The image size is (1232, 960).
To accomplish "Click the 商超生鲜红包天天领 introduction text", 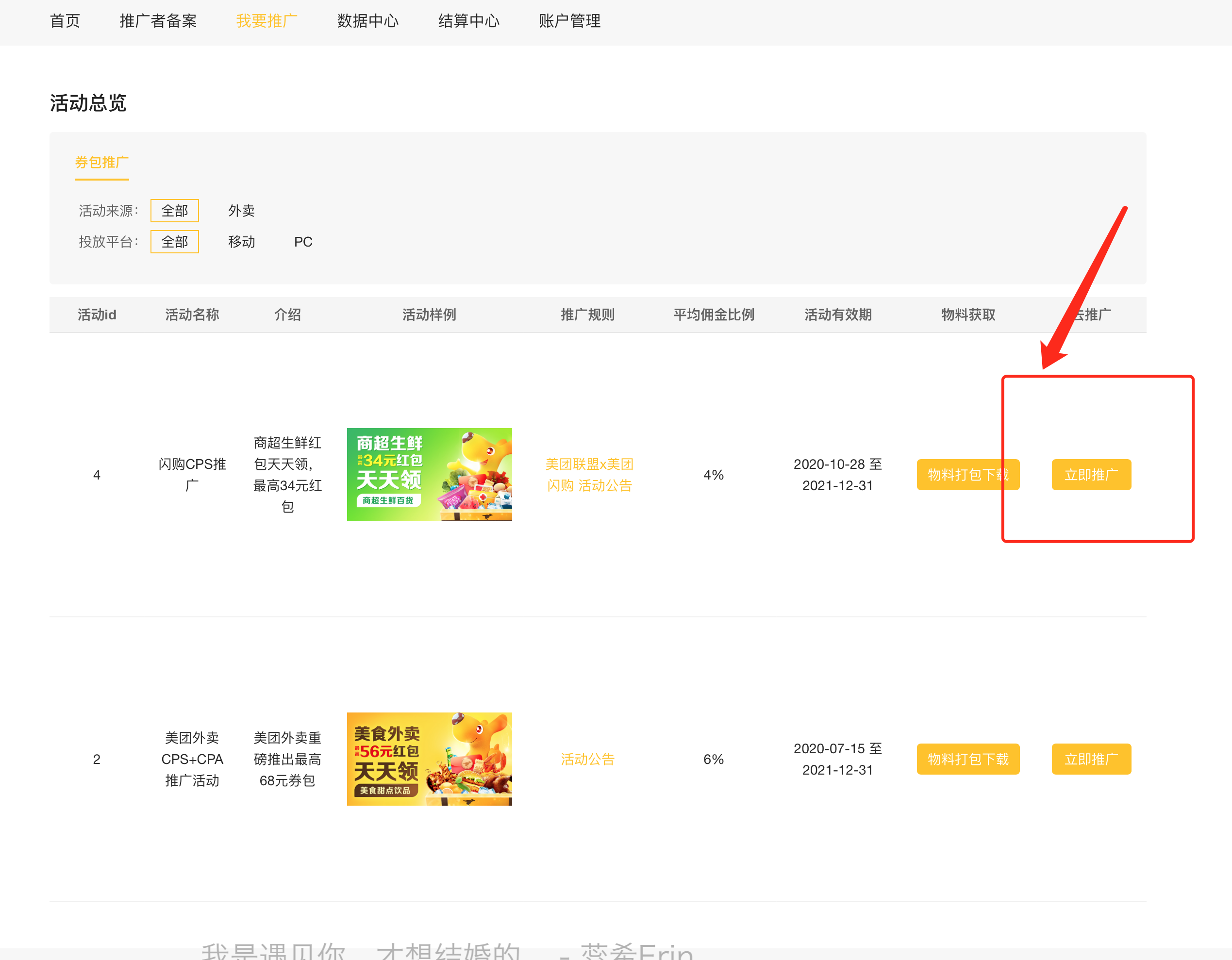I will pos(288,475).
